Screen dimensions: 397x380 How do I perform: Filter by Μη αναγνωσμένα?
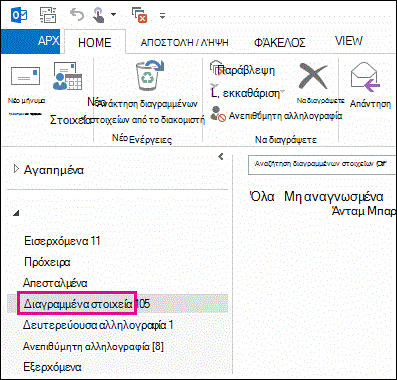(x=334, y=197)
